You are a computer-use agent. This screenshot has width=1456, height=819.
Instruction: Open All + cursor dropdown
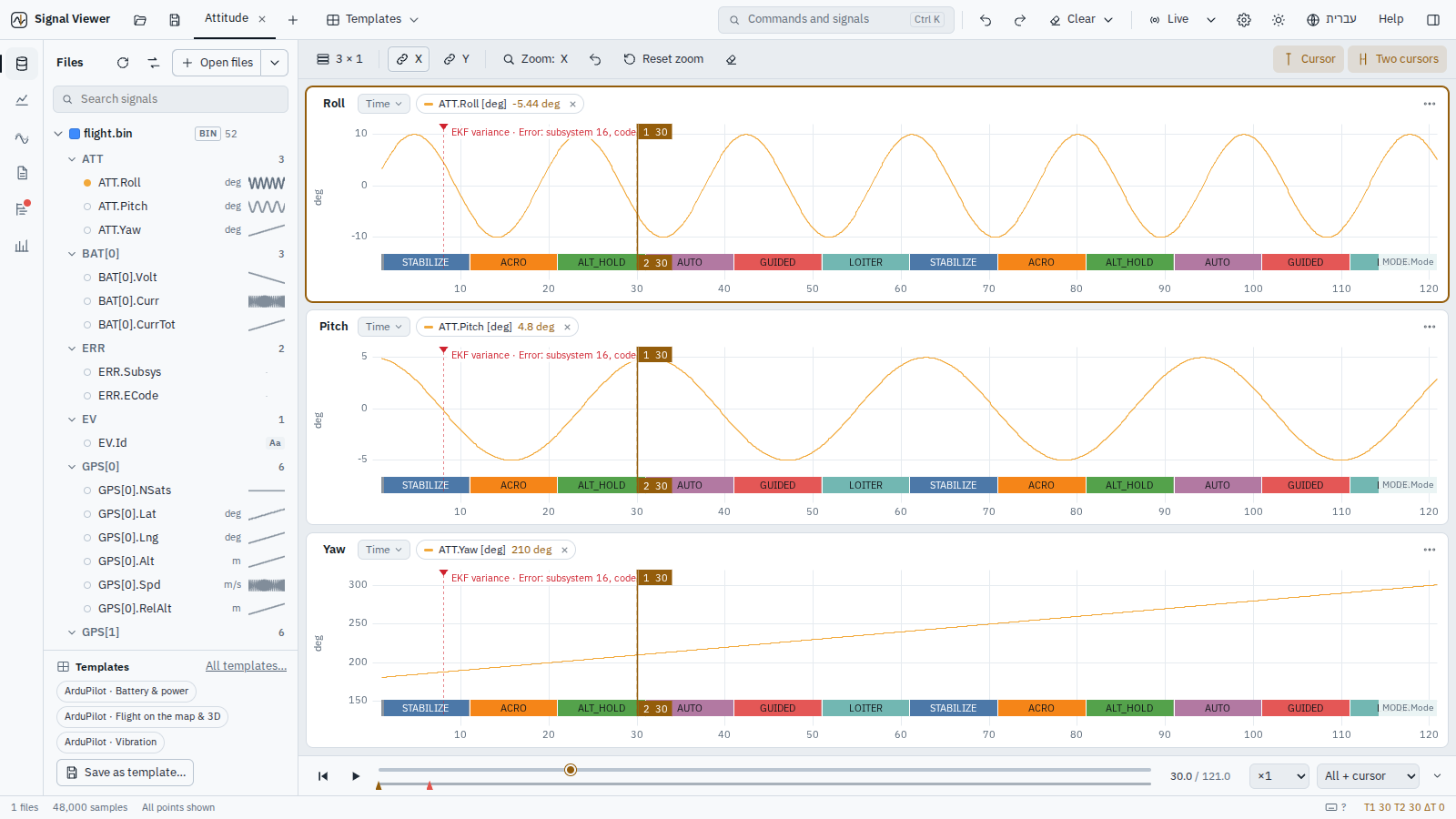point(1368,776)
